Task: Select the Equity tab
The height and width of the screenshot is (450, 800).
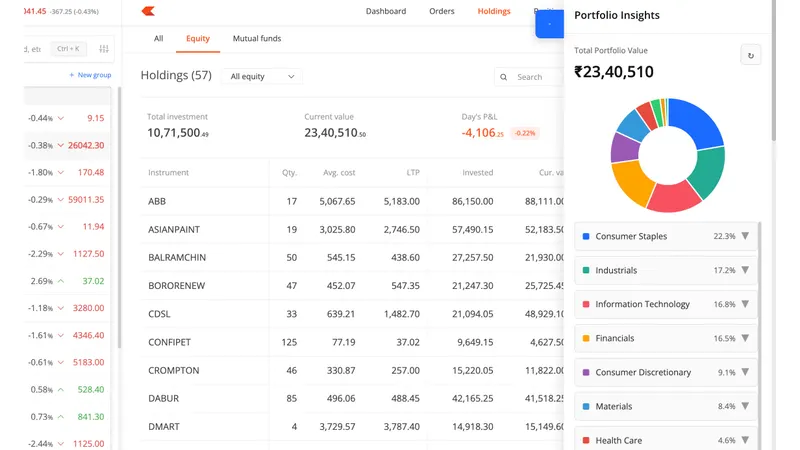Action: coord(197,38)
